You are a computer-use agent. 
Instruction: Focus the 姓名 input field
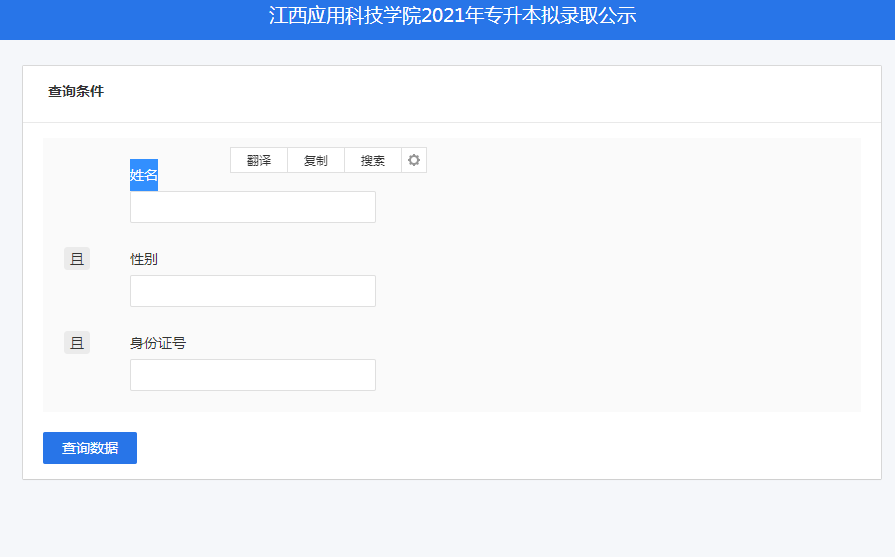pos(253,207)
